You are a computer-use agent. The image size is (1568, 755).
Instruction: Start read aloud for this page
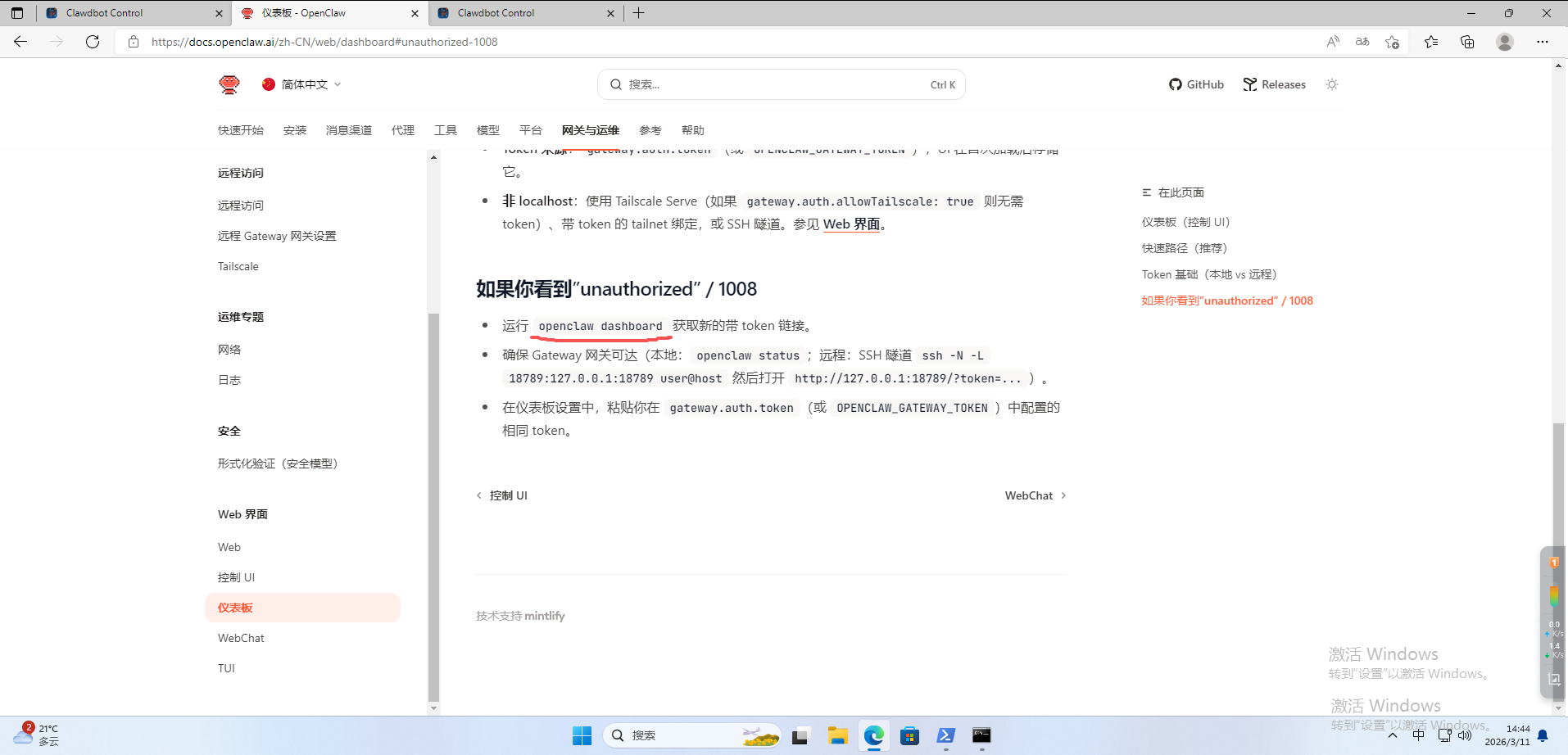point(1333,41)
